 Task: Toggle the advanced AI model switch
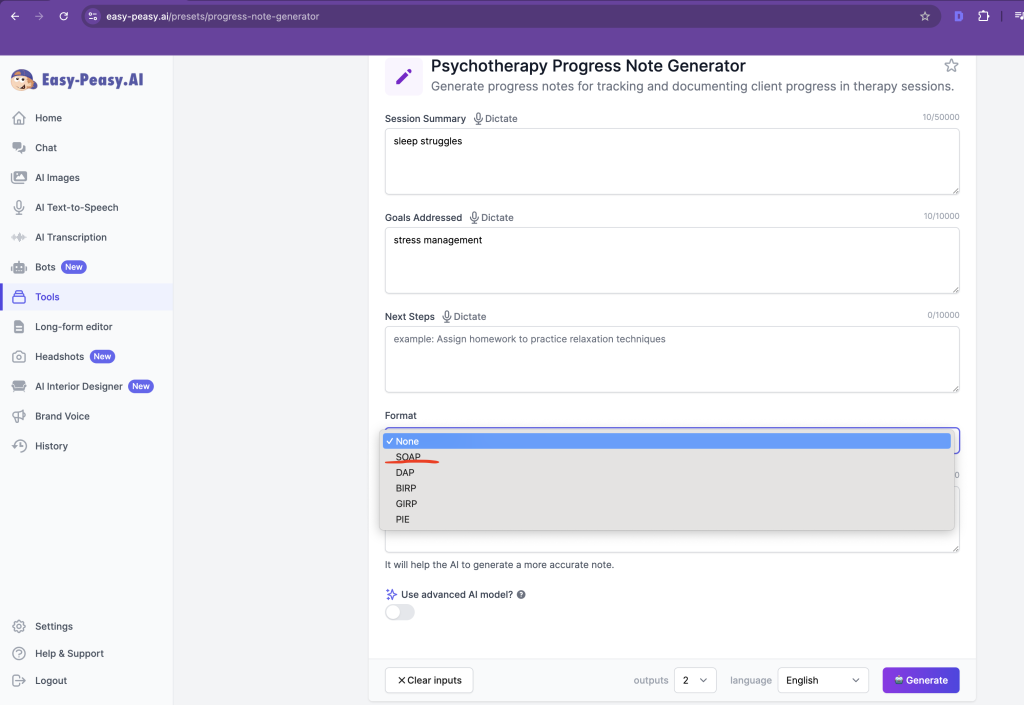[400, 612]
